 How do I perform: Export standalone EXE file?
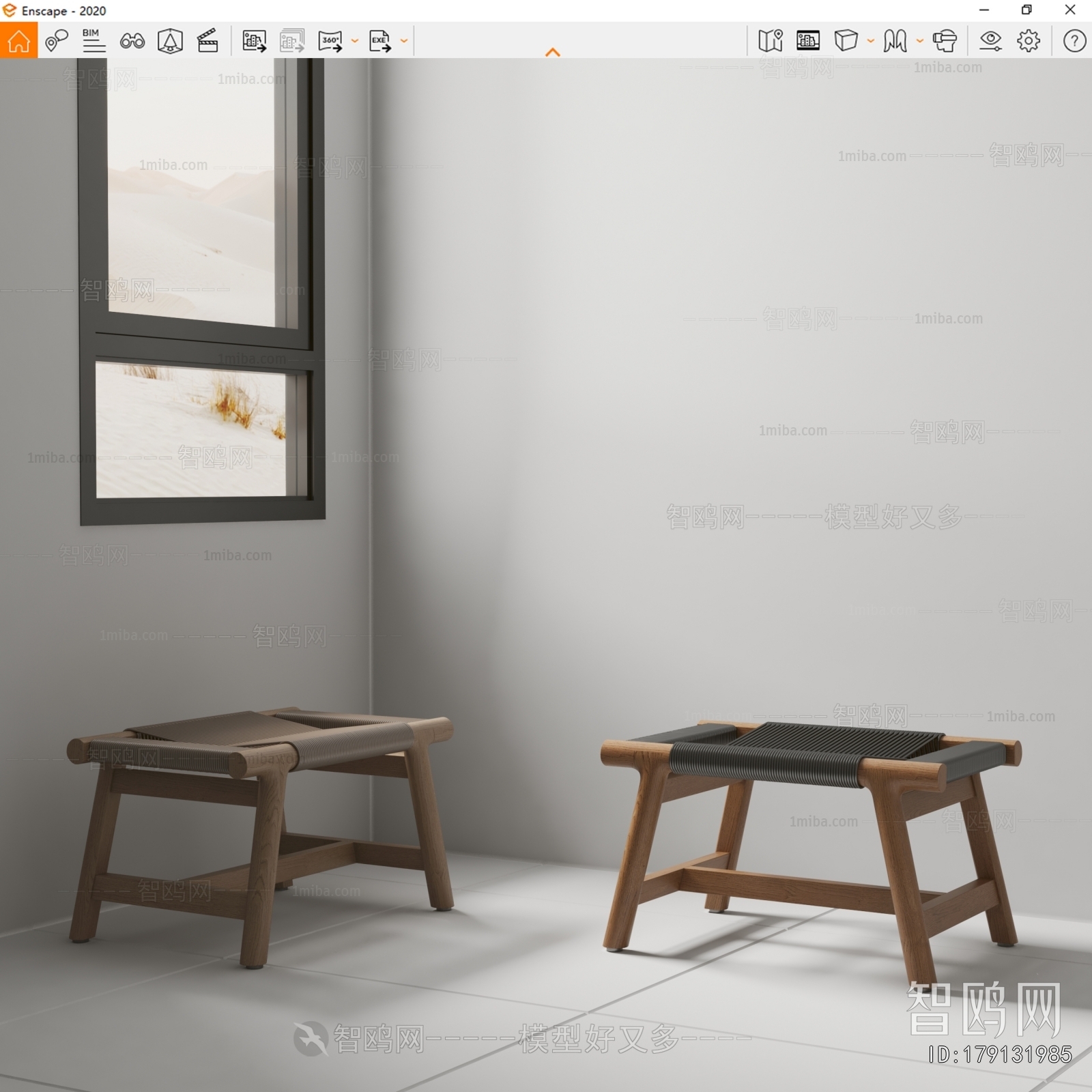380,41
